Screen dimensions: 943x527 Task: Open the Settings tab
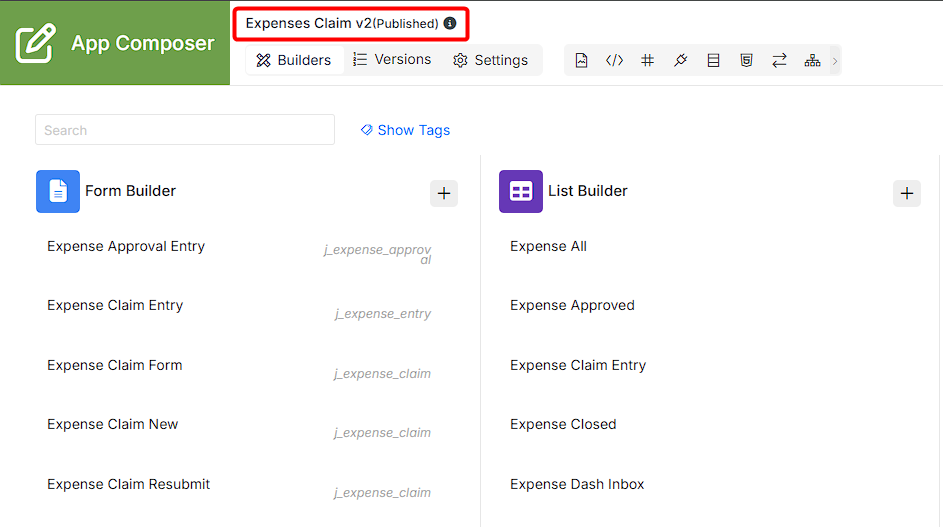pyautogui.click(x=490, y=60)
